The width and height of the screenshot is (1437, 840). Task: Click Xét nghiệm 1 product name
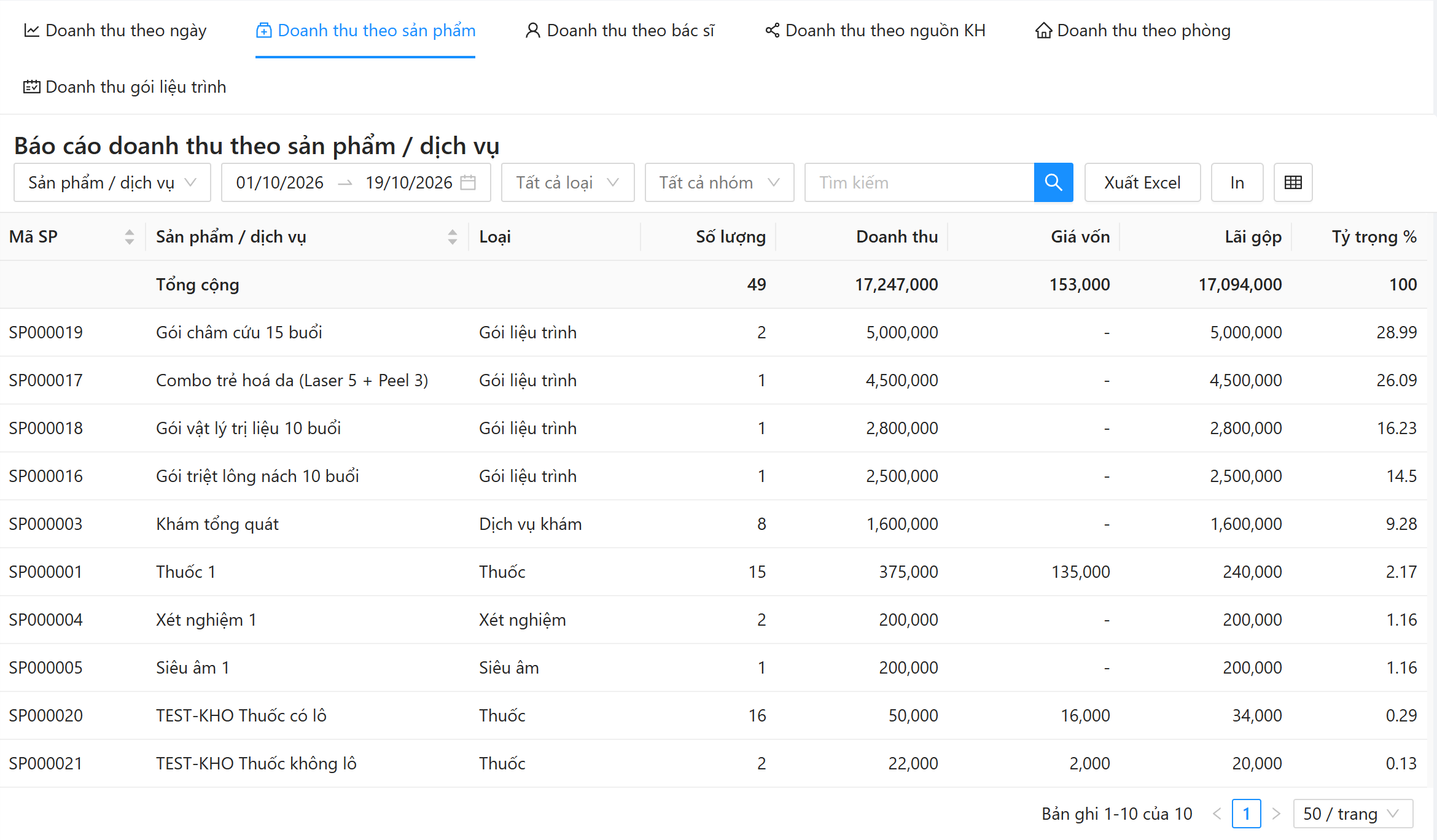[x=206, y=620]
